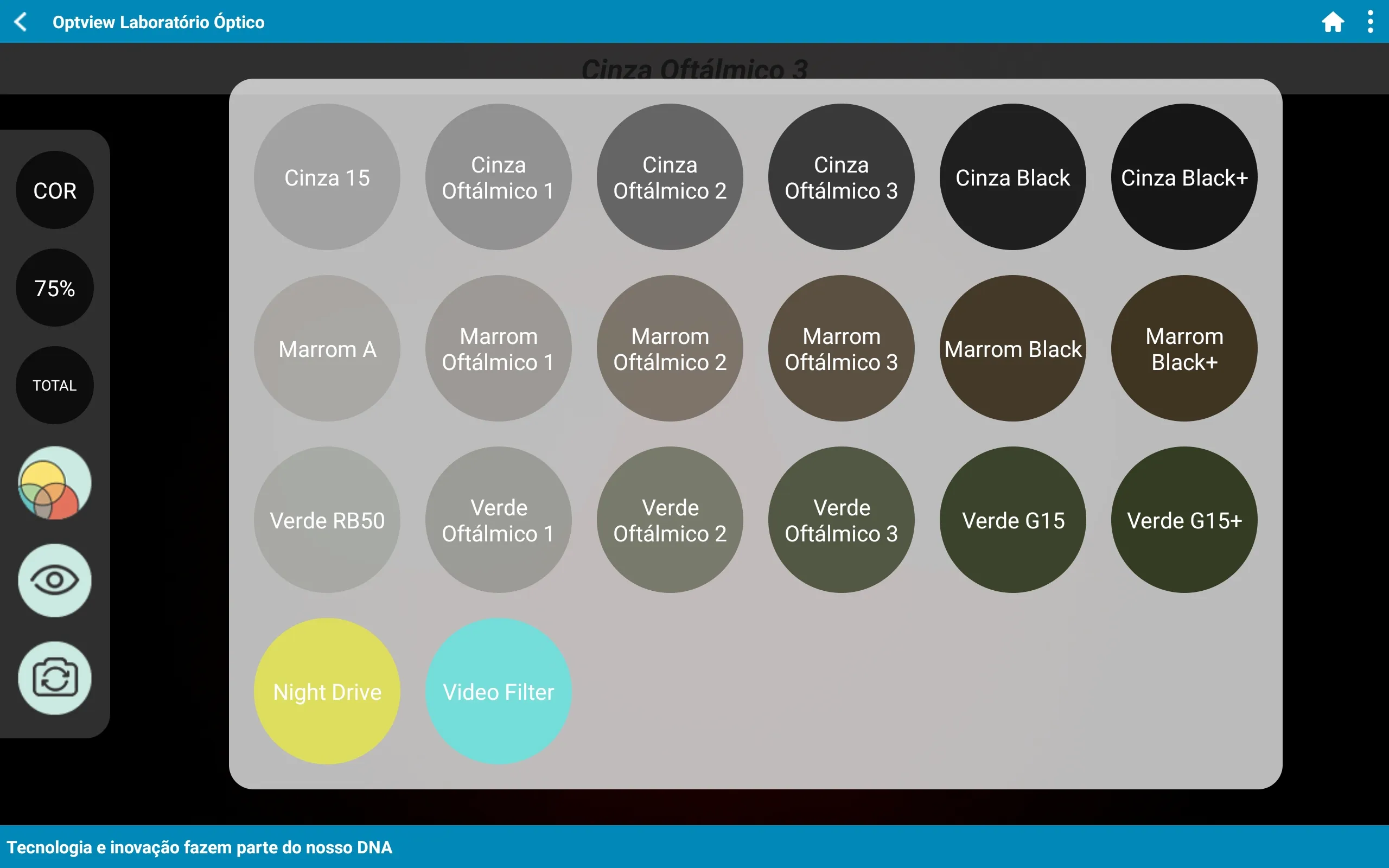Open the three-dot overflow menu

1370,22
